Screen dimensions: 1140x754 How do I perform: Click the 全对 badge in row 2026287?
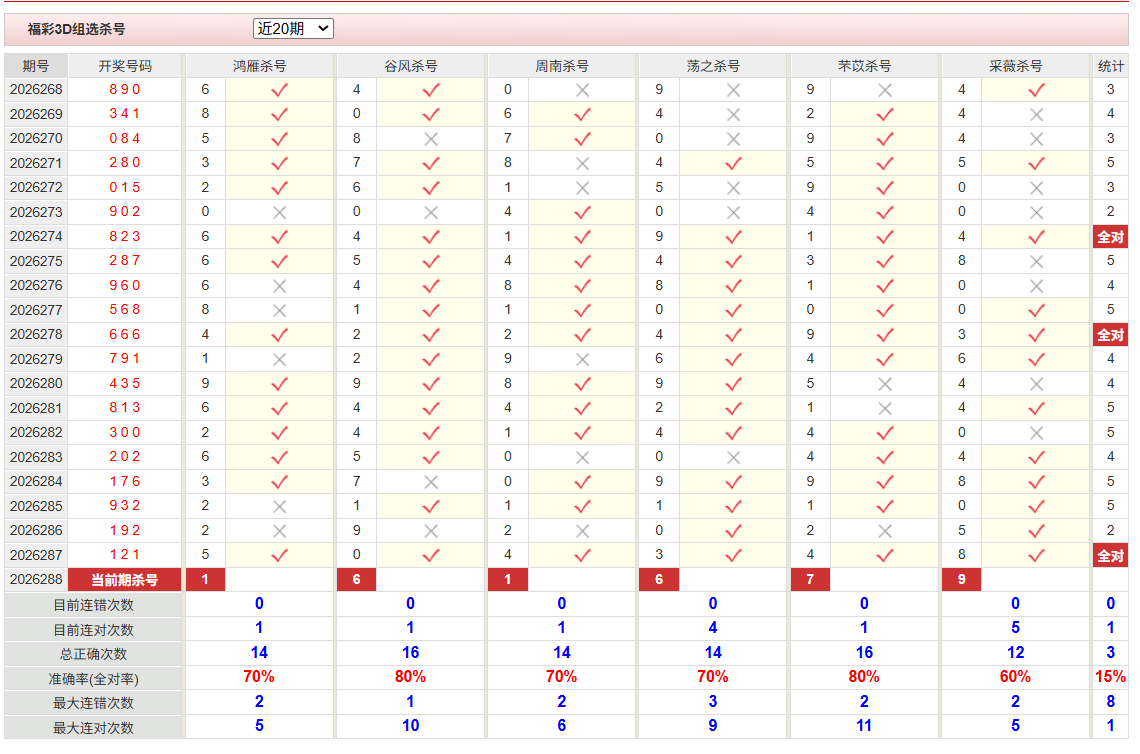click(x=1110, y=556)
